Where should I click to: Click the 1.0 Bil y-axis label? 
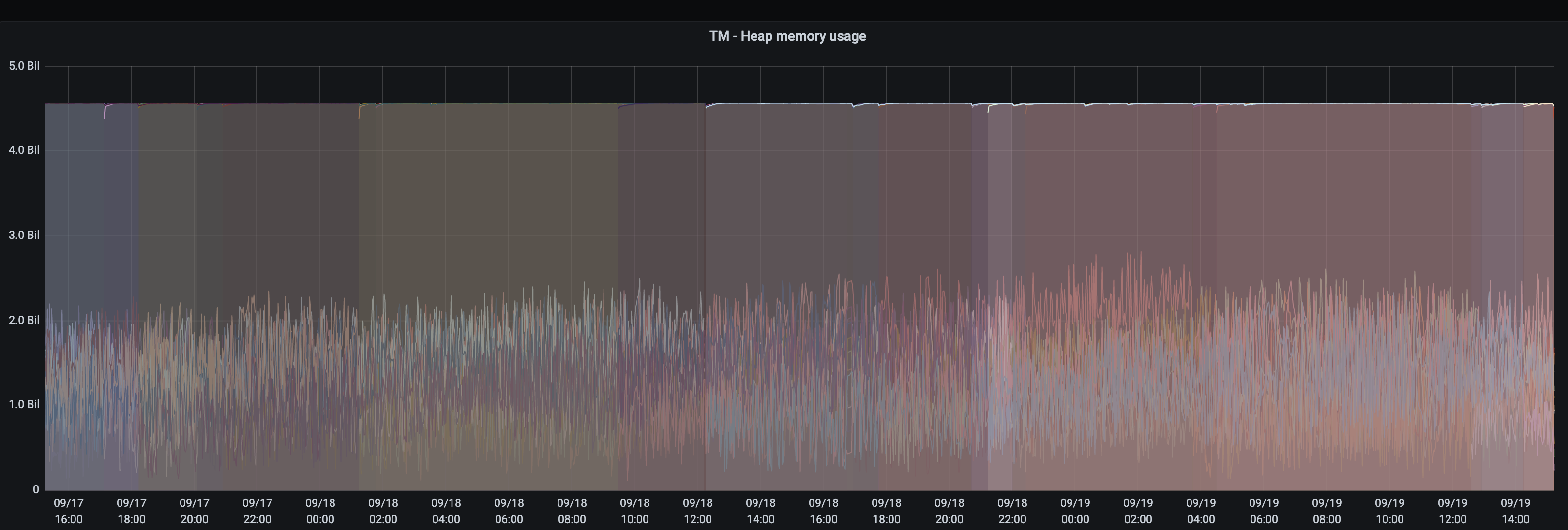click(x=24, y=405)
